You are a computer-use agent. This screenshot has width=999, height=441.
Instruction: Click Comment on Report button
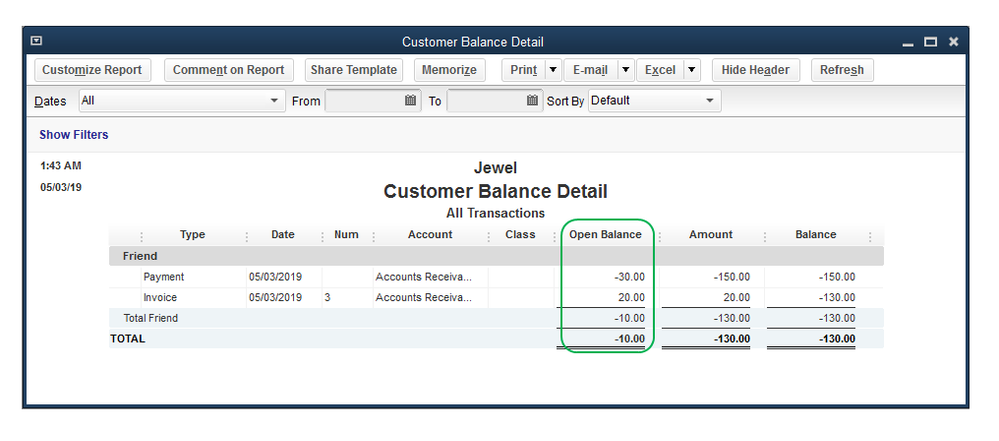[x=229, y=70]
